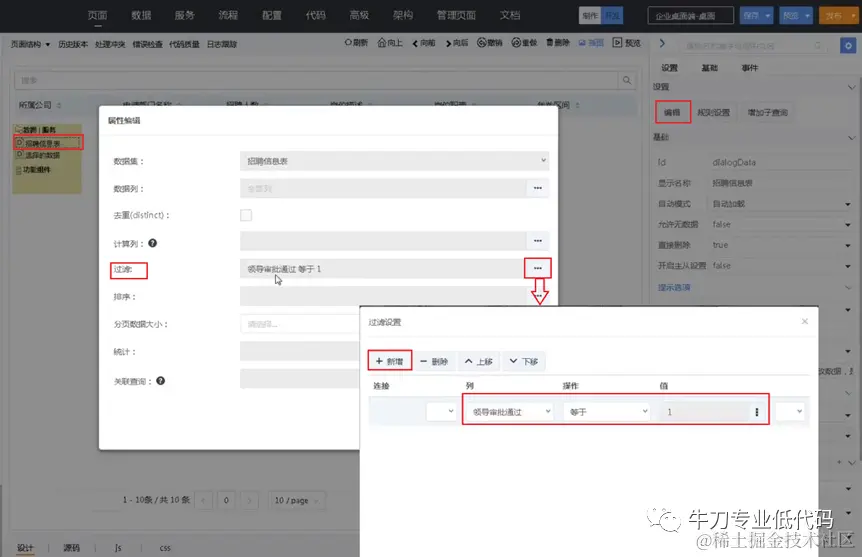
Task: Open the 代码 top menu
Action: (316, 15)
